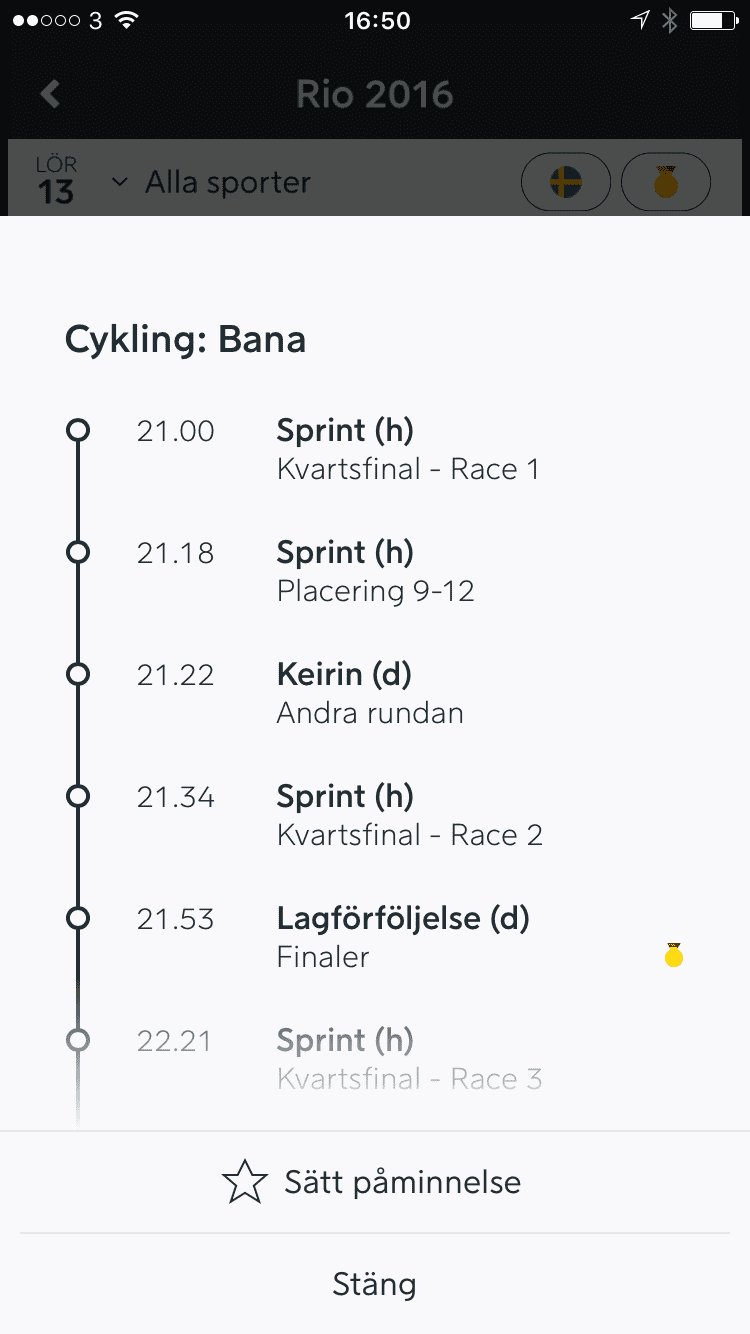Tap the Sätt påminnelse button
750x1334 pixels.
click(375, 1183)
